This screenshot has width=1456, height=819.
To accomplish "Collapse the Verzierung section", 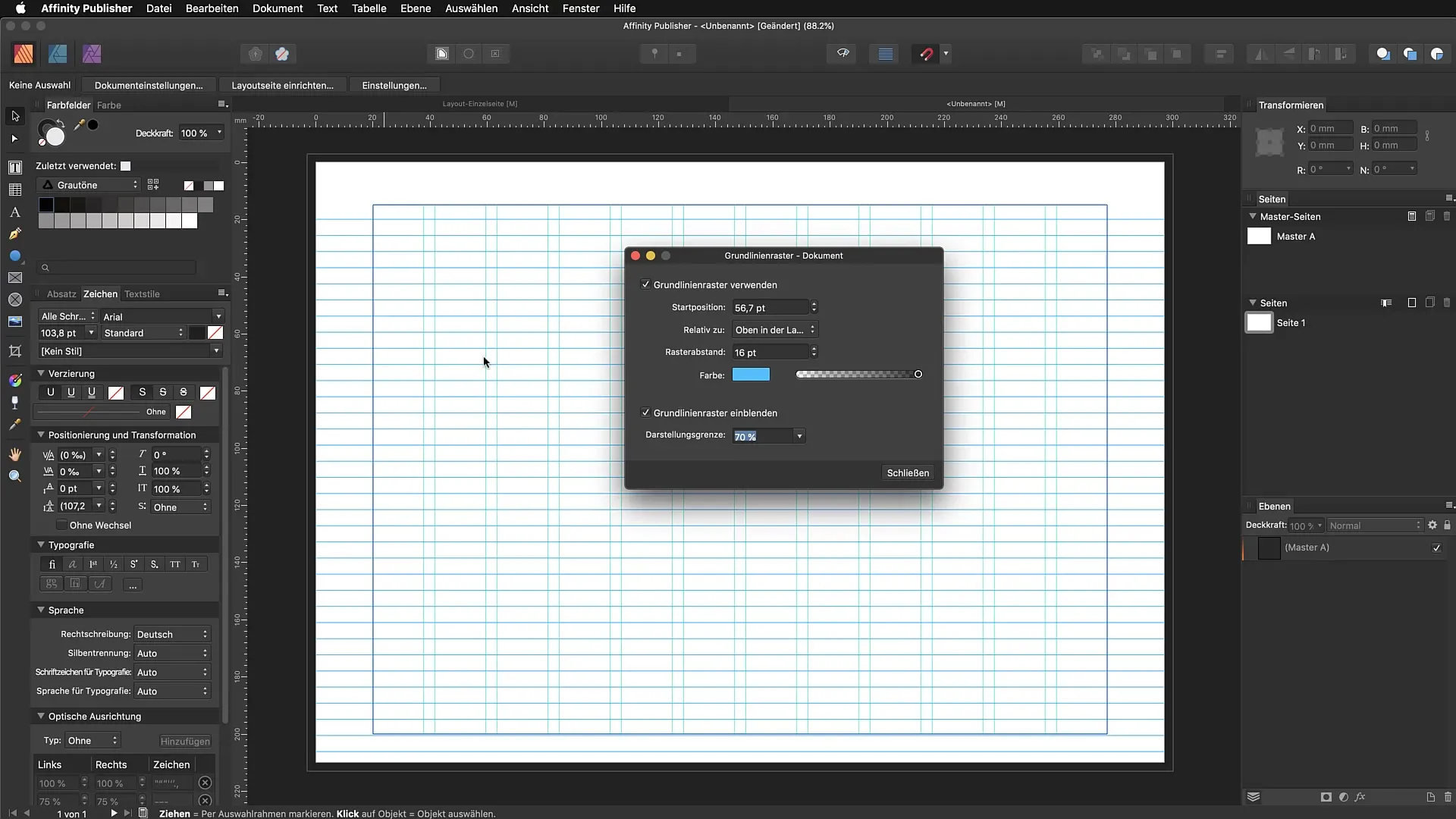I will coord(41,373).
